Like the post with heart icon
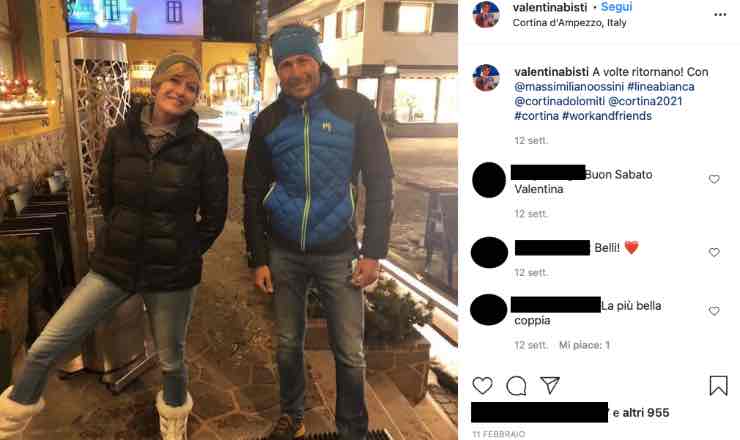 pyautogui.click(x=482, y=386)
